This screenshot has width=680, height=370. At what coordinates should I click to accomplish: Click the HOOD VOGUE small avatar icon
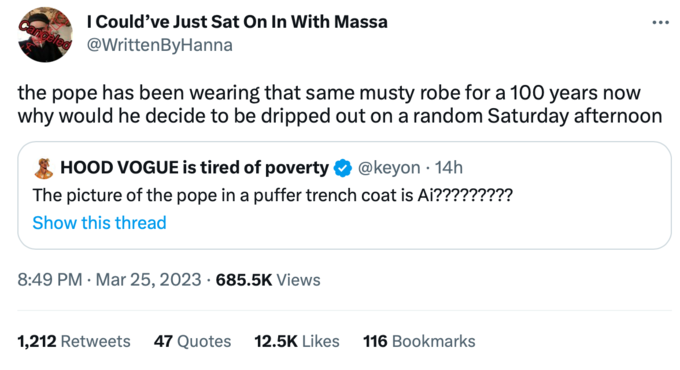[x=43, y=168]
